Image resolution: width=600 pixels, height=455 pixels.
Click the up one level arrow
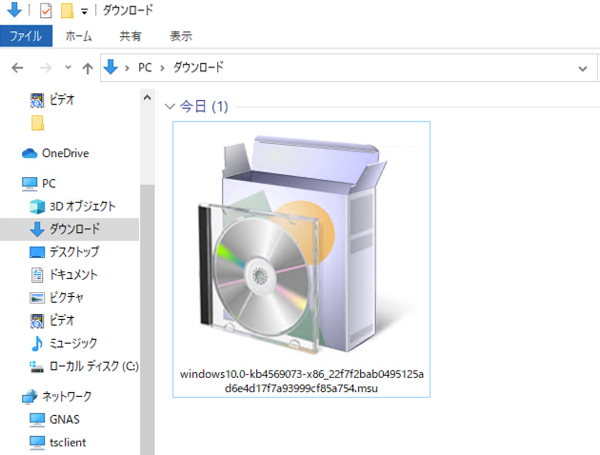pyautogui.click(x=87, y=69)
